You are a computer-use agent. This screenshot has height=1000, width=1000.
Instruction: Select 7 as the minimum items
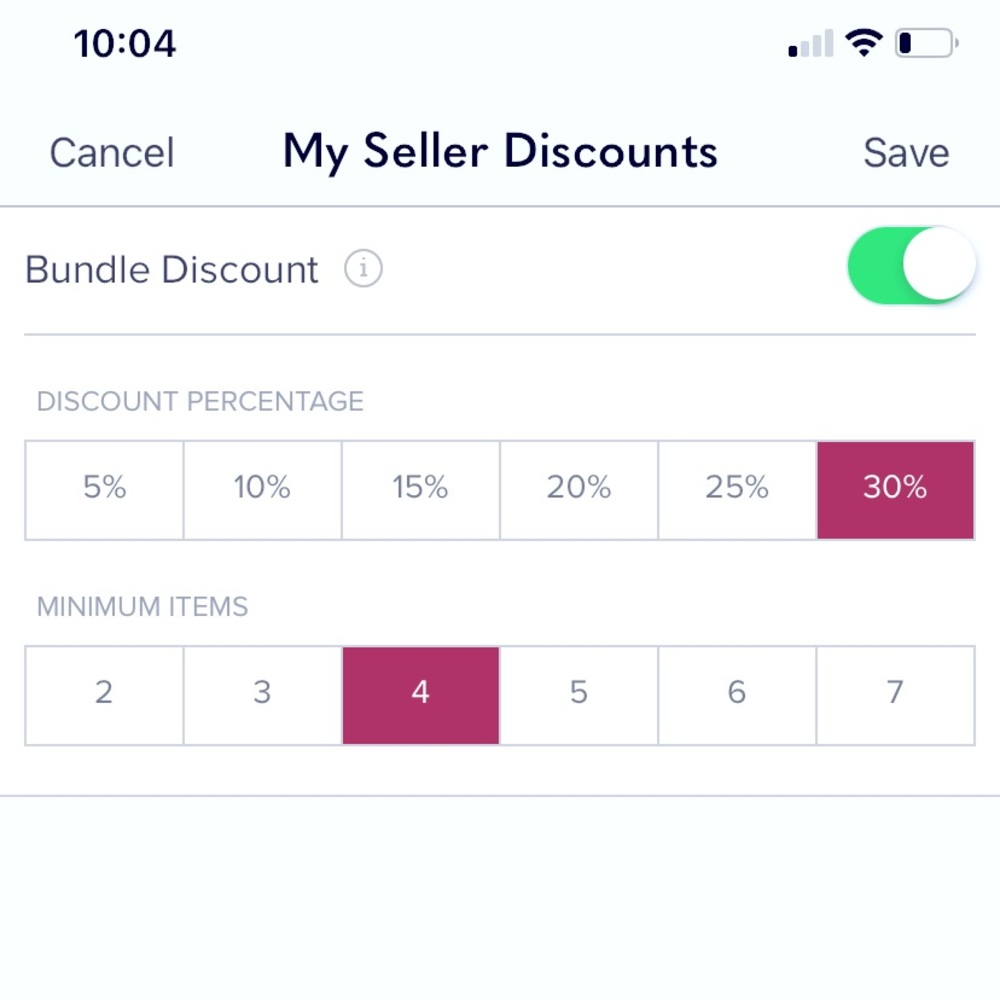click(x=895, y=694)
